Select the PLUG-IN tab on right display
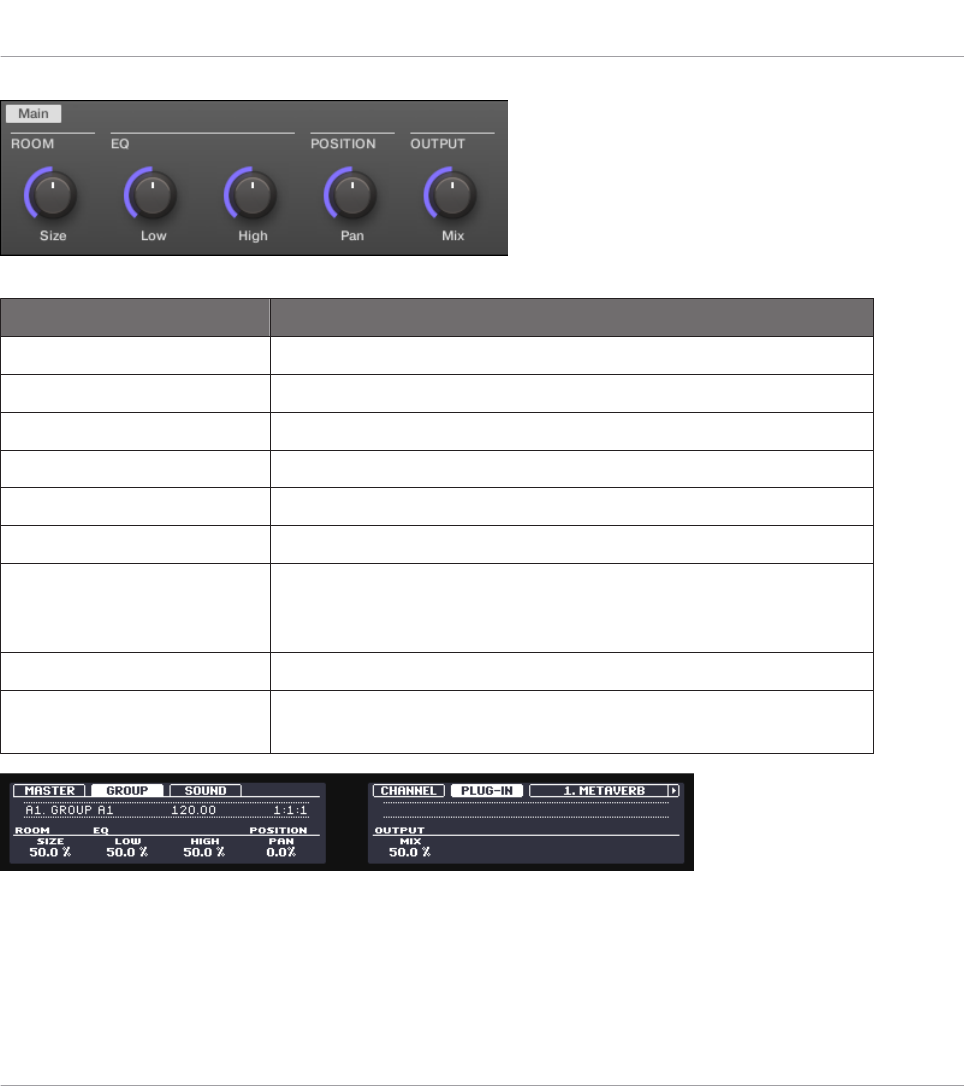The image size is (965, 1086). click(486, 790)
